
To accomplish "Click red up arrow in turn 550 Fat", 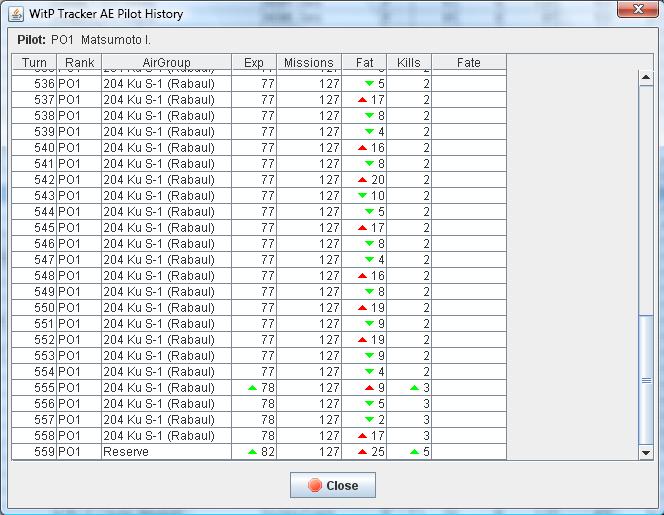I will pyautogui.click(x=362, y=307).
